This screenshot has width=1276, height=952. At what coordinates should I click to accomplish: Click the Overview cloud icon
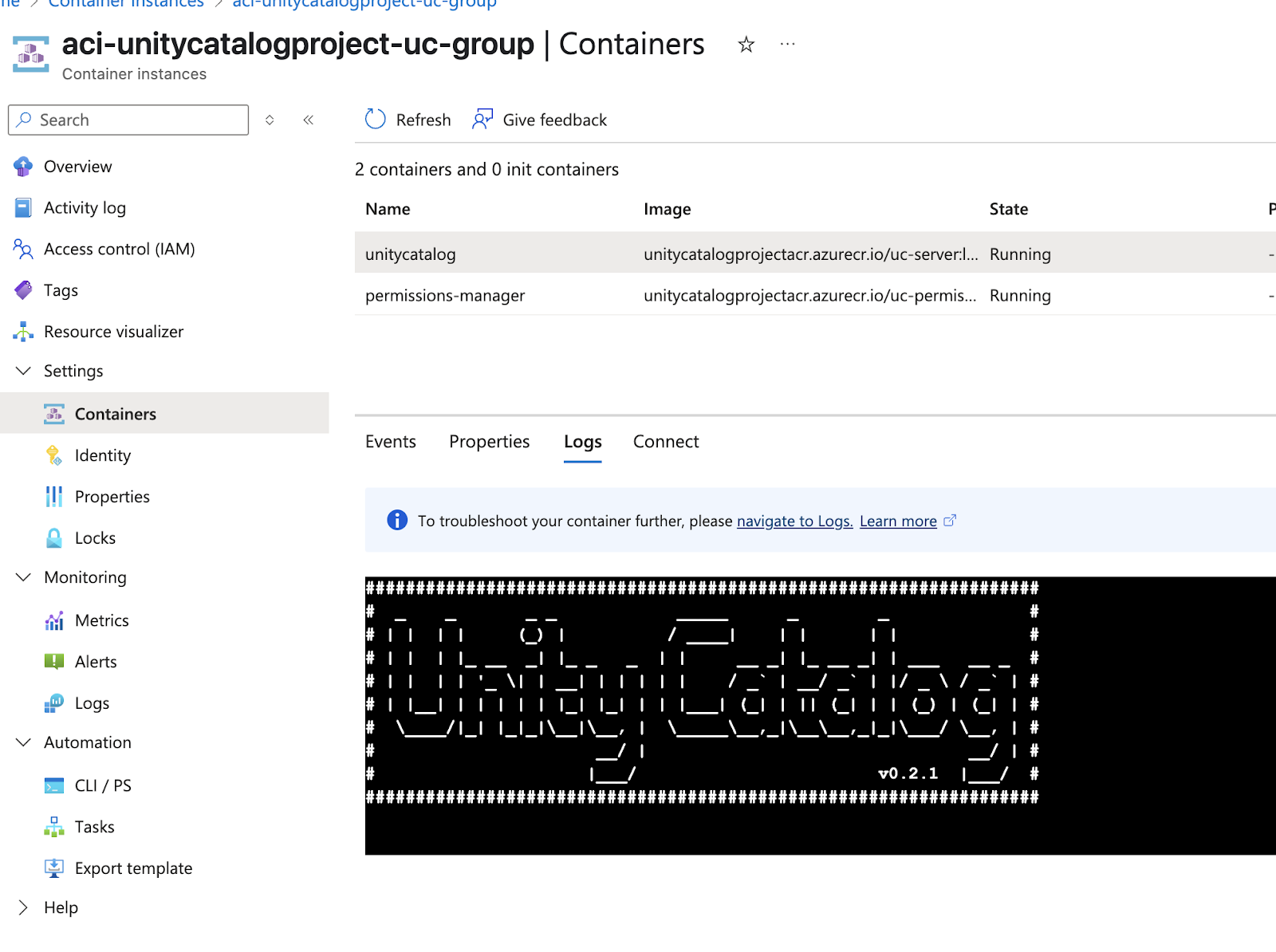click(x=23, y=167)
